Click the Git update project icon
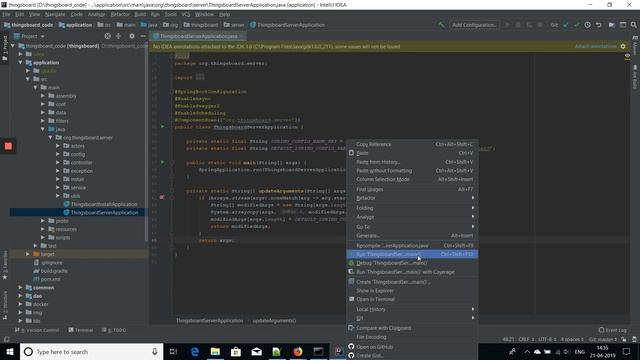The width and height of the screenshot is (640, 360). pos(566,25)
